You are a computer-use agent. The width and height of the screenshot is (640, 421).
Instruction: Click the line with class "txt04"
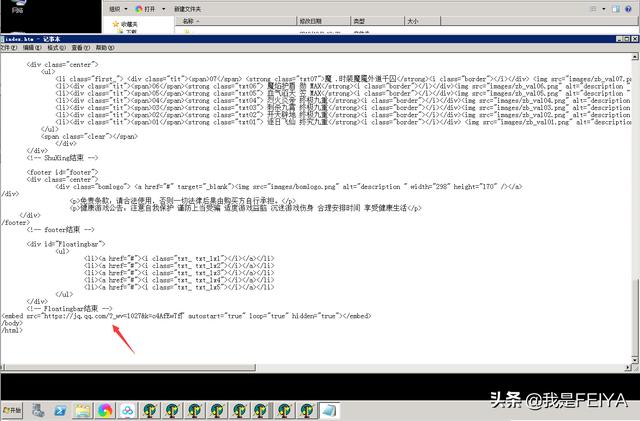[x=343, y=100]
